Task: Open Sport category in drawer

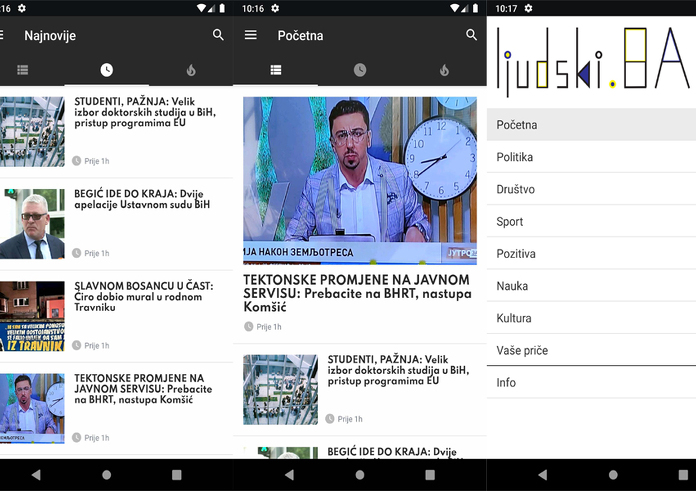Action: [x=591, y=222]
